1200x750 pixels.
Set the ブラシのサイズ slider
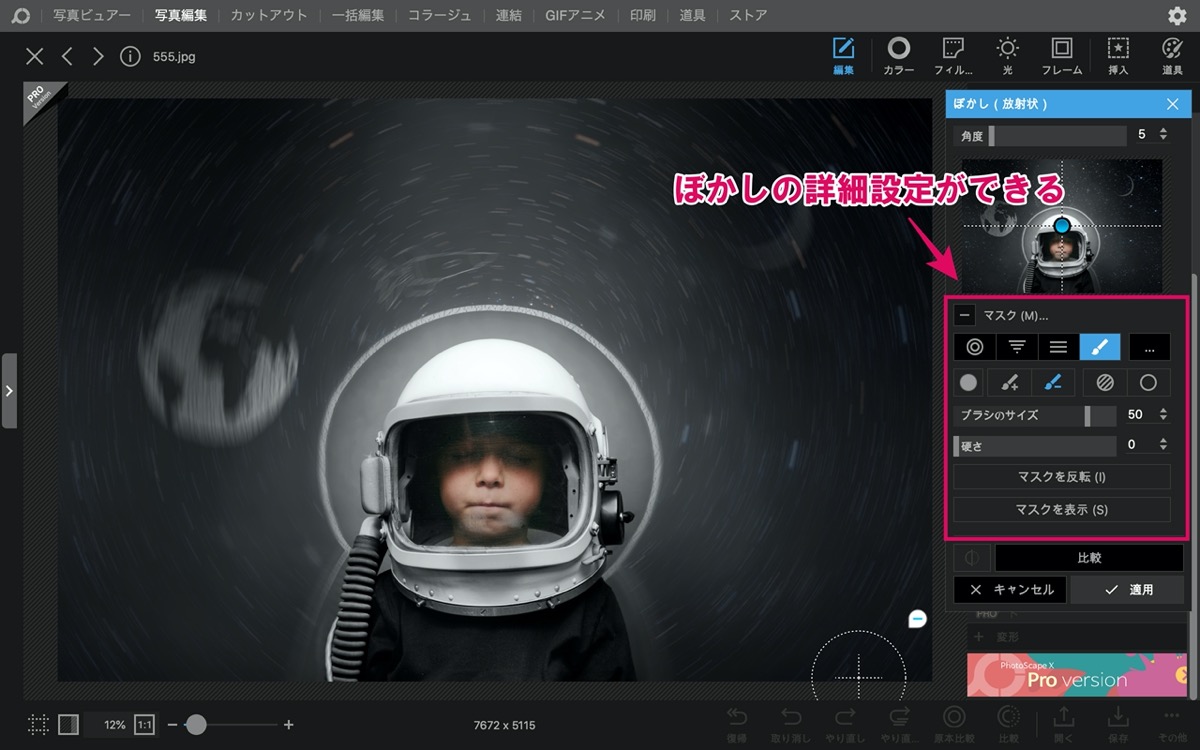(x=1035, y=414)
